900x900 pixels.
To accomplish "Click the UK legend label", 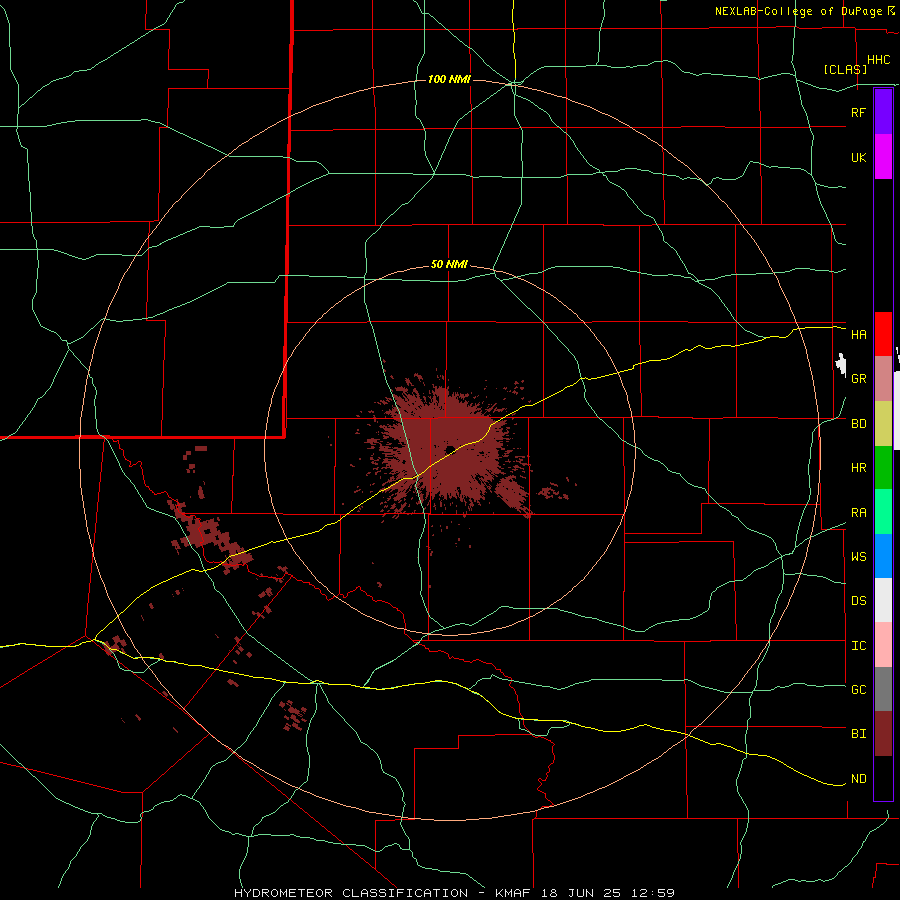I will 858,157.
